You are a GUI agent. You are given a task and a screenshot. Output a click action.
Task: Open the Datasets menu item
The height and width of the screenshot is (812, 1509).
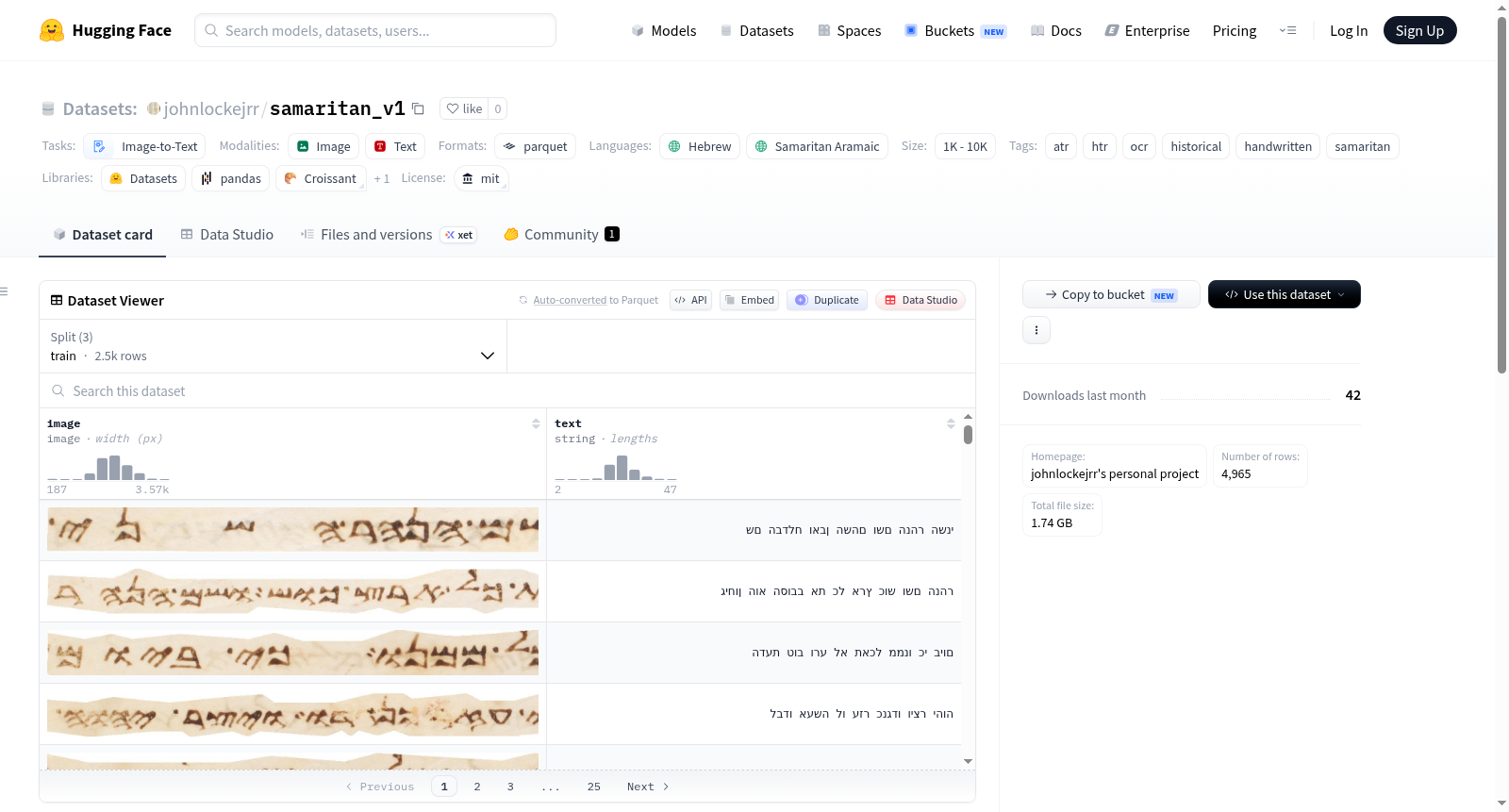[x=757, y=30]
